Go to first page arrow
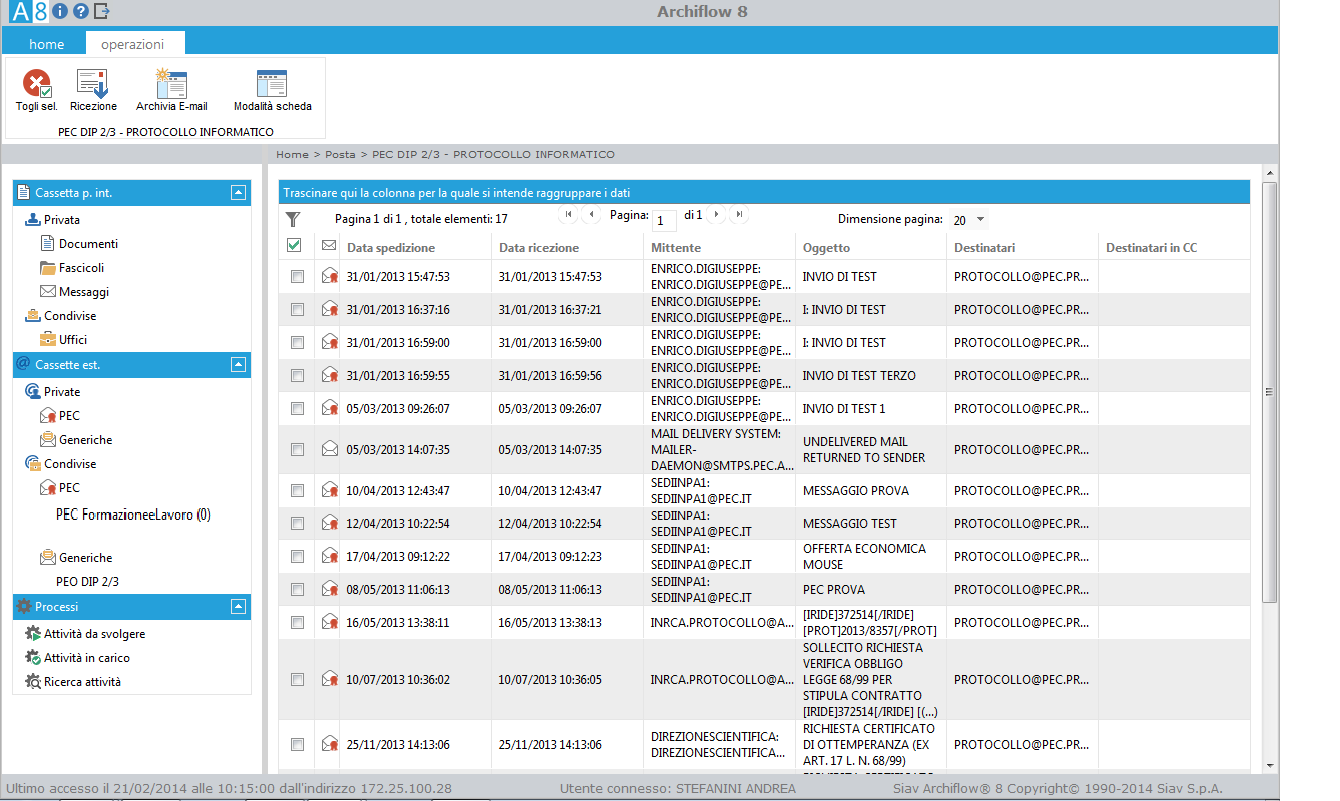Viewport: 1340px width, 801px height. [569, 214]
